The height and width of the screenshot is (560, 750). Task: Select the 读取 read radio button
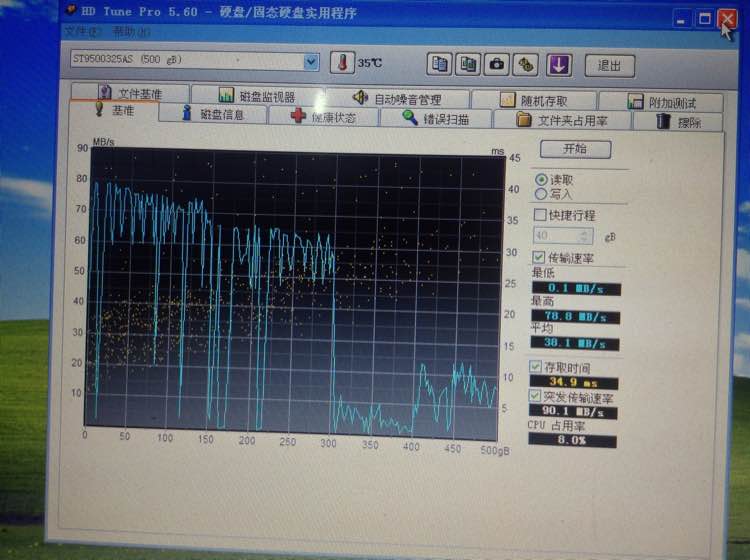coord(541,179)
